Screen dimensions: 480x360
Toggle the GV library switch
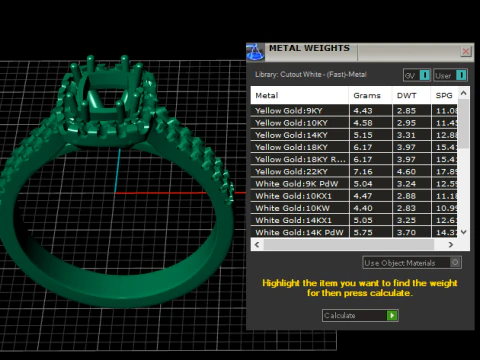pos(425,75)
